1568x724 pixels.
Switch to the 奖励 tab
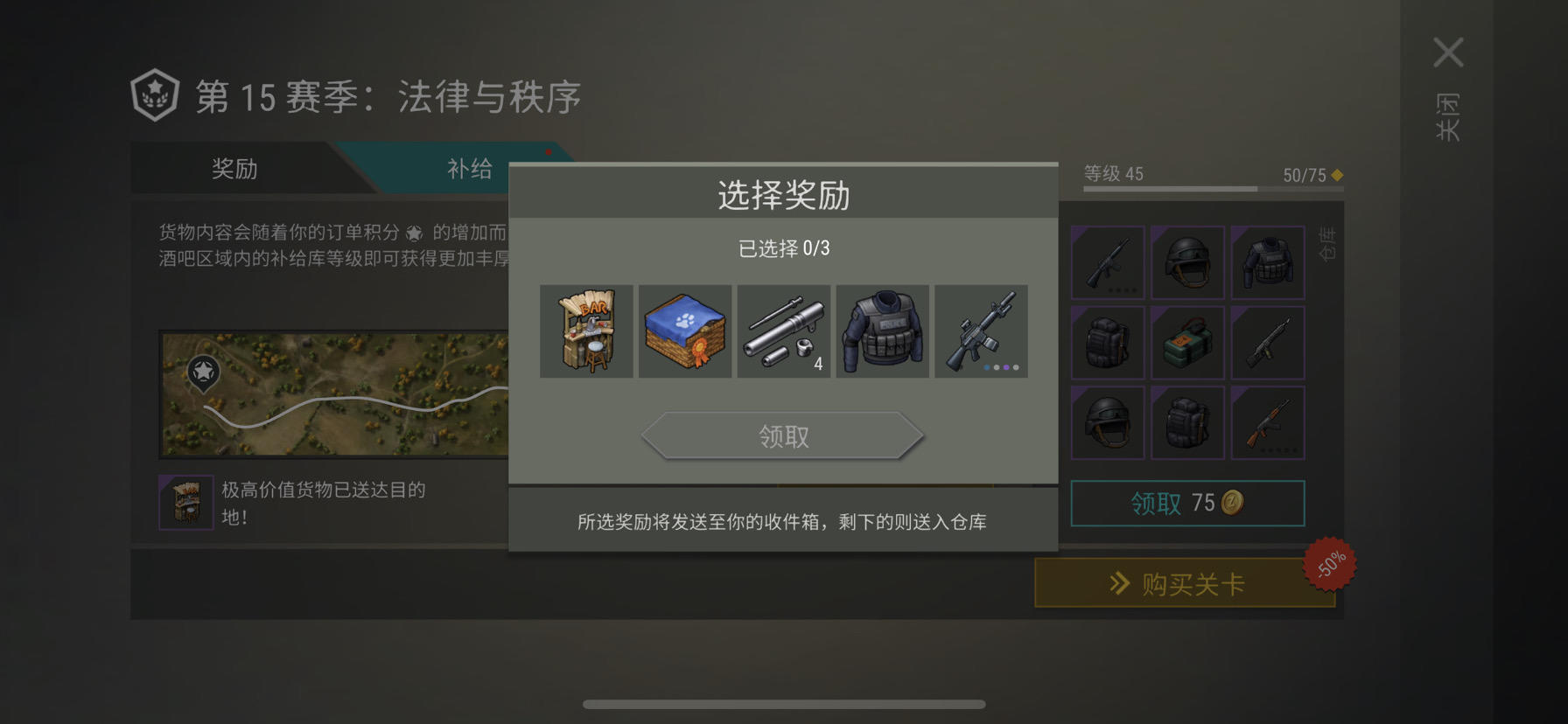click(234, 168)
